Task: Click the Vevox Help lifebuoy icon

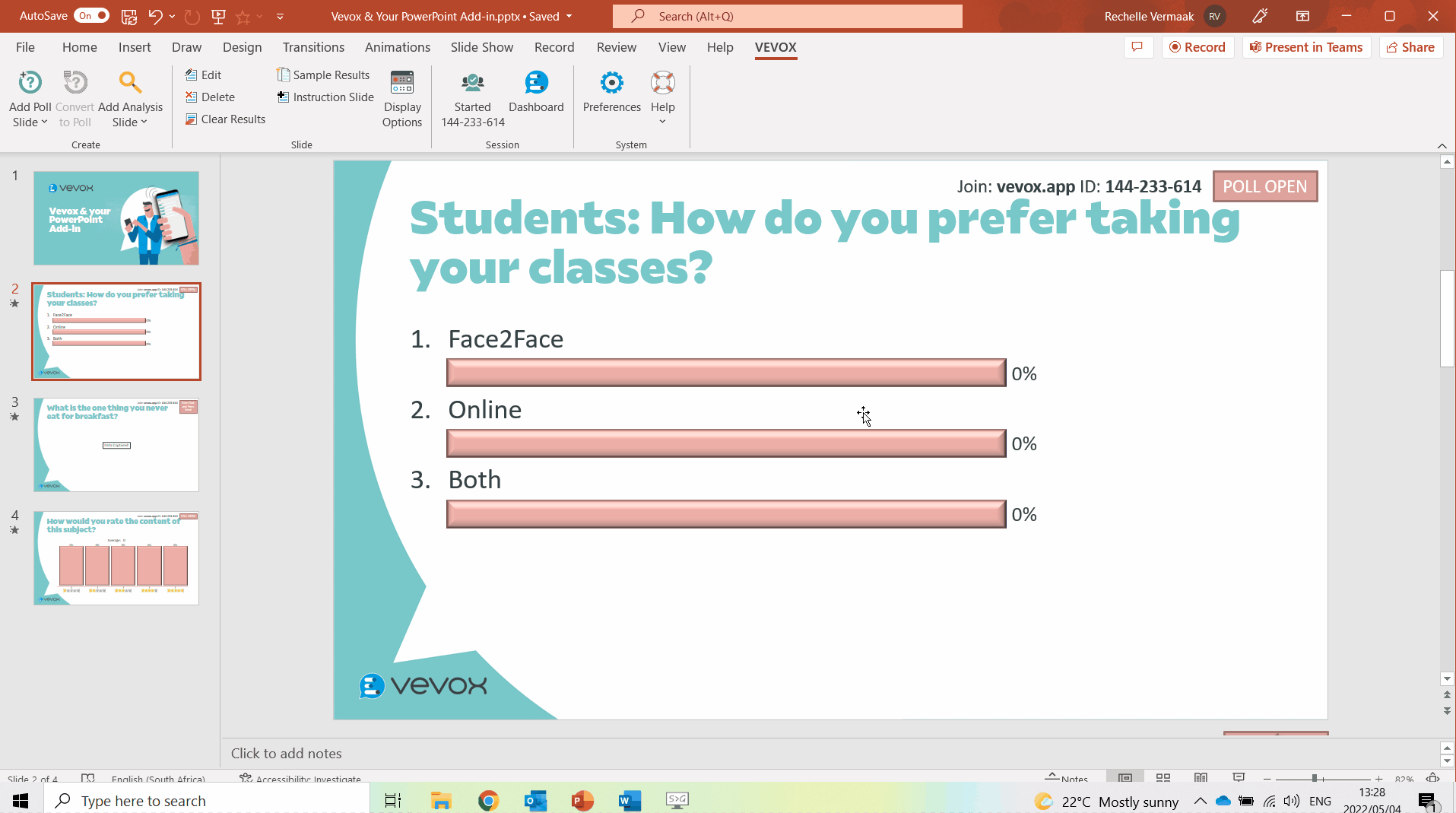Action: 663,82
